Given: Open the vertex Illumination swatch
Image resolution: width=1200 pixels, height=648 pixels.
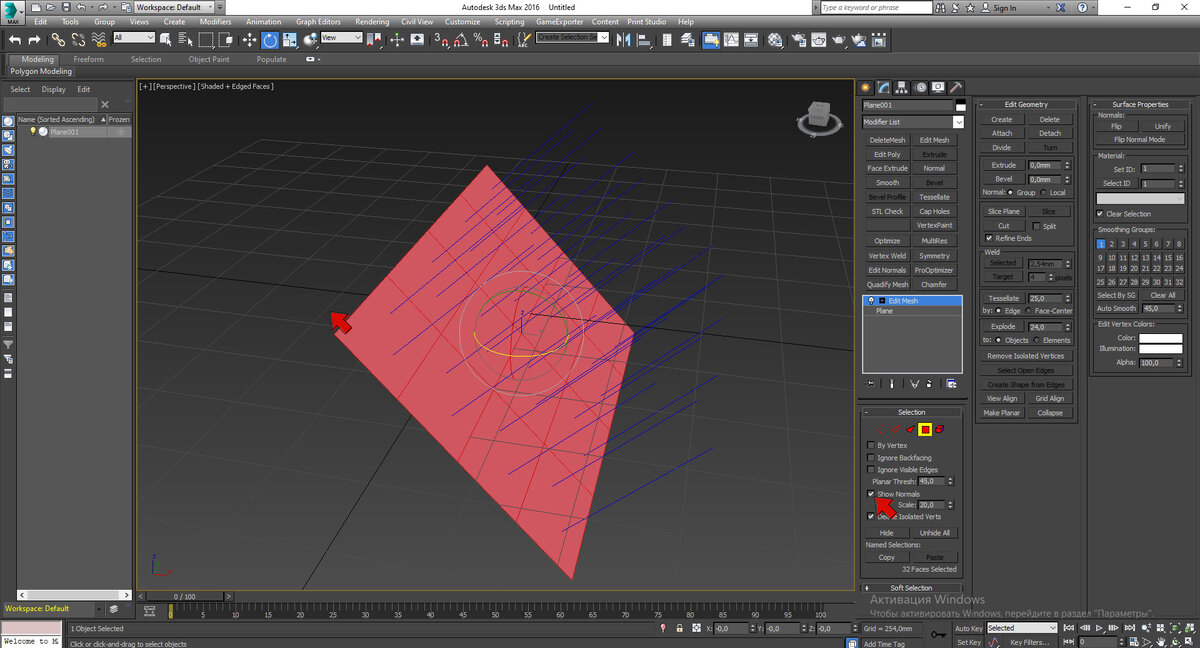Looking at the screenshot, I should tap(1160, 349).
